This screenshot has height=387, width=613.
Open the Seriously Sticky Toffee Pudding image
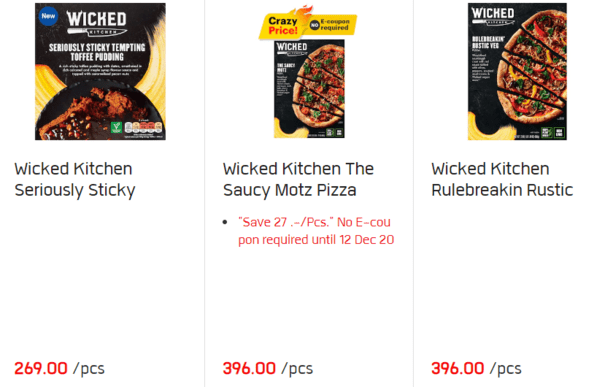[x=100, y=72]
